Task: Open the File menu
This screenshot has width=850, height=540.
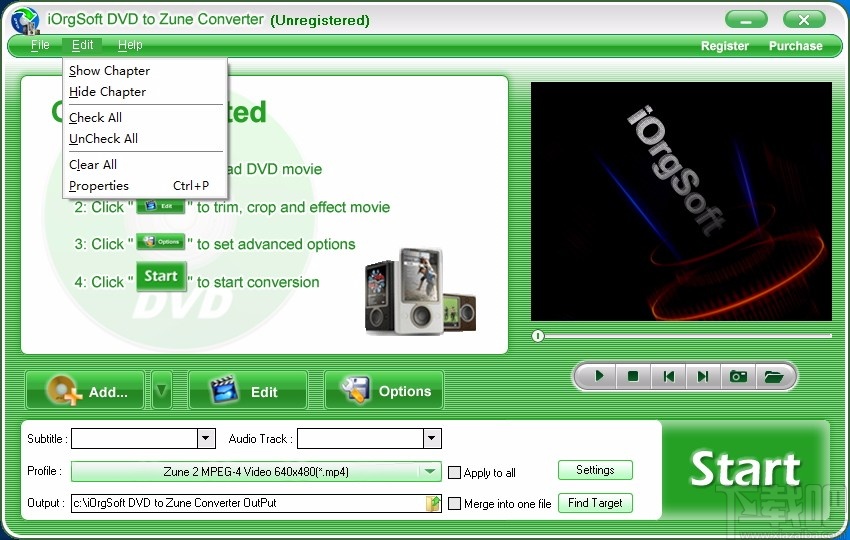Action: click(x=40, y=45)
